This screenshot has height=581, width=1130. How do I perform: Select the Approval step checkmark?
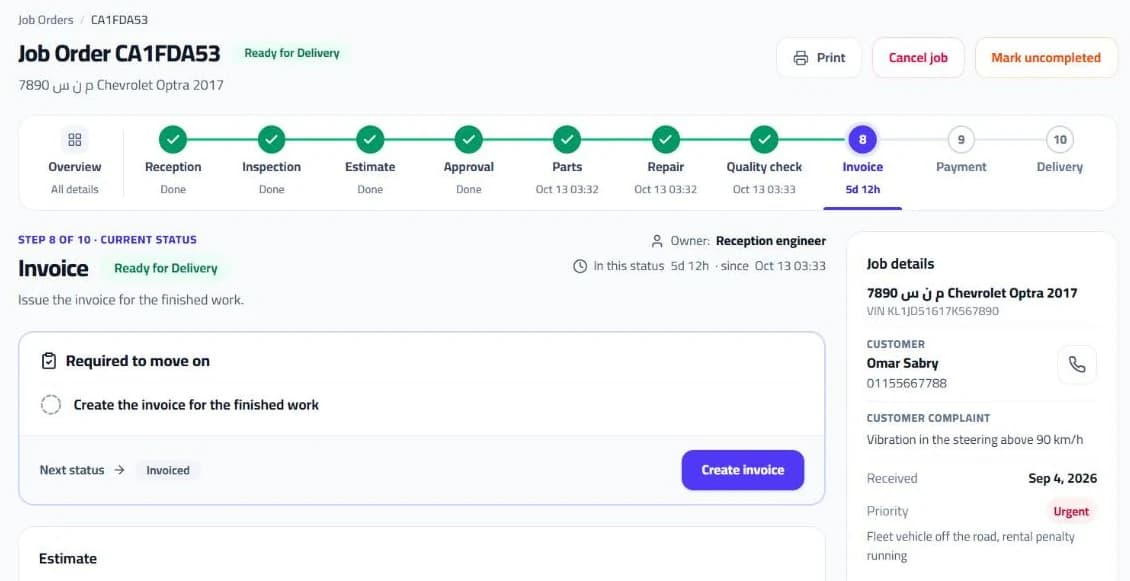coord(468,139)
